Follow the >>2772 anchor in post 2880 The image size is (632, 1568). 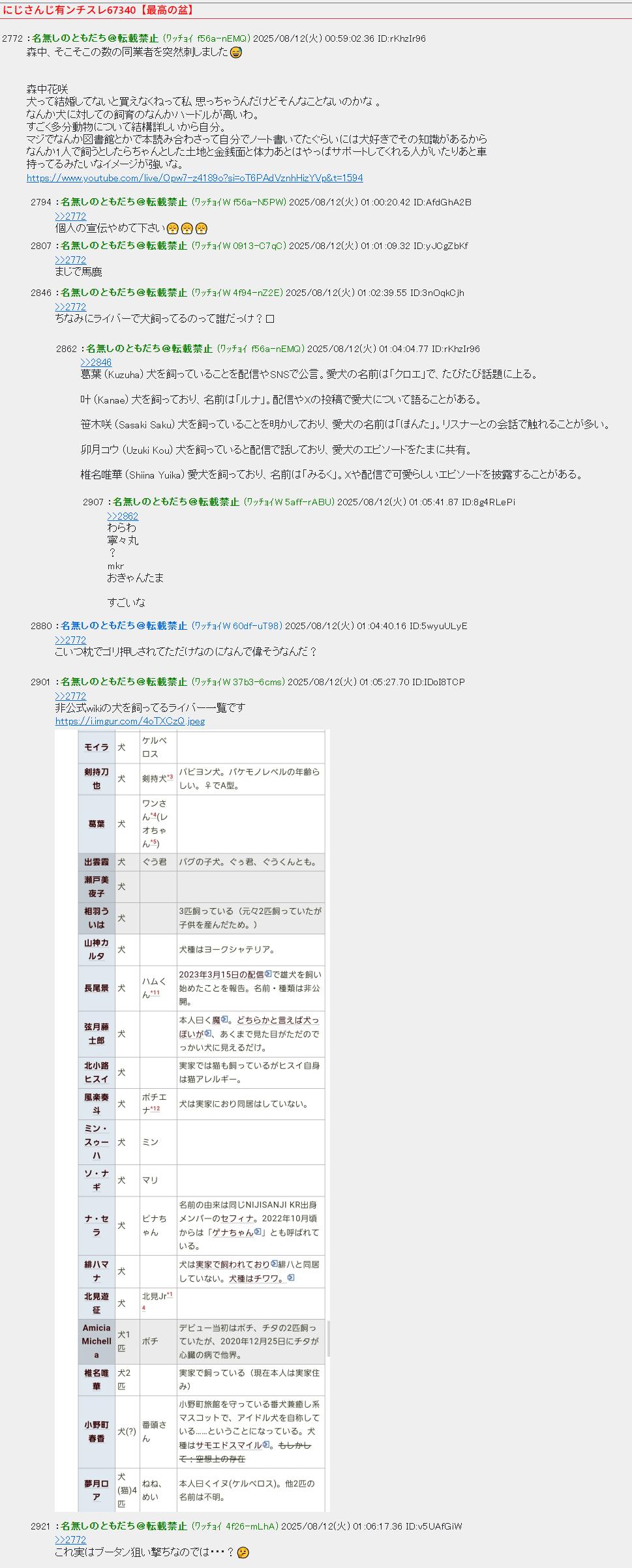70,640
